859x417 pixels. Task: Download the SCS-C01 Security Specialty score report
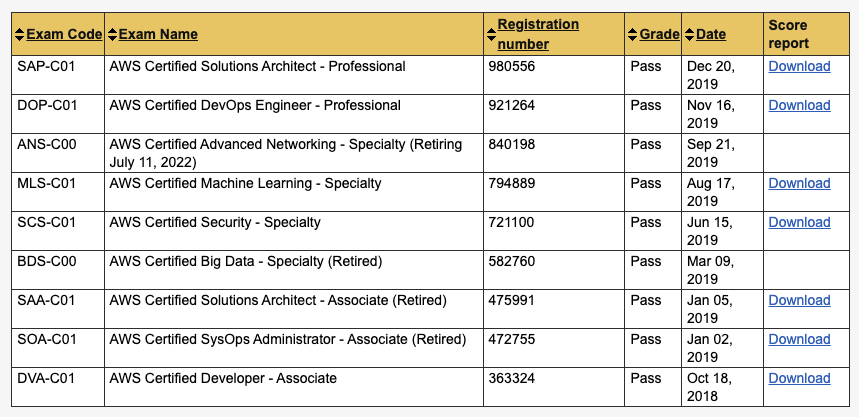click(x=799, y=223)
